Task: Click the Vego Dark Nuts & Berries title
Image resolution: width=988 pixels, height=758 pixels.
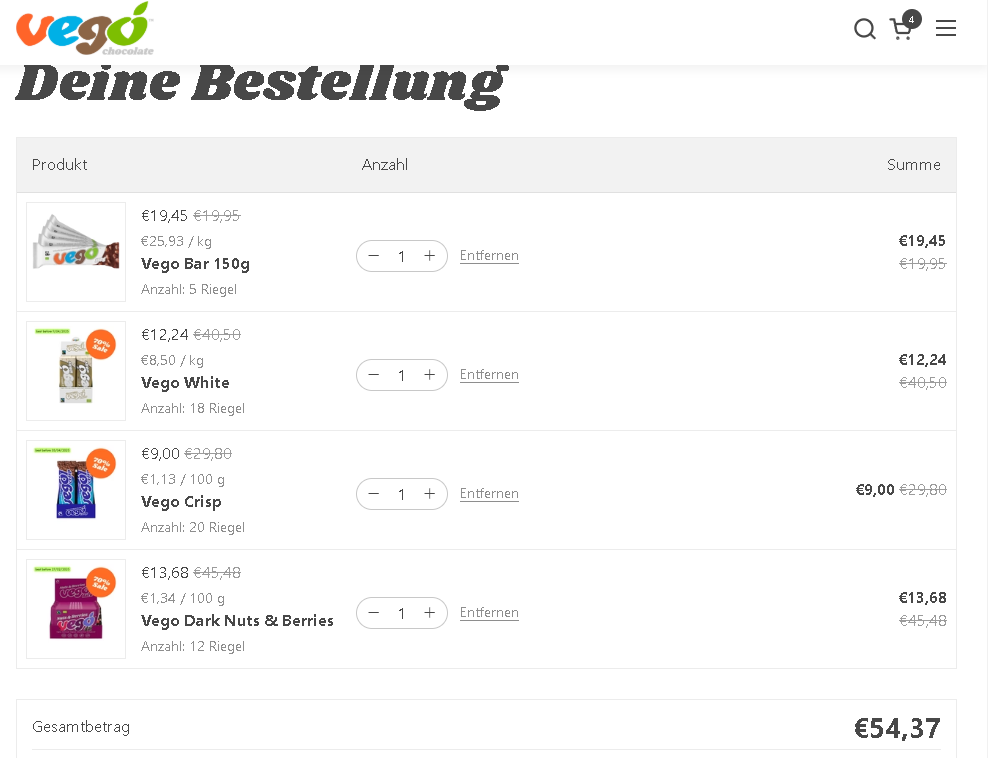Action: pos(237,621)
